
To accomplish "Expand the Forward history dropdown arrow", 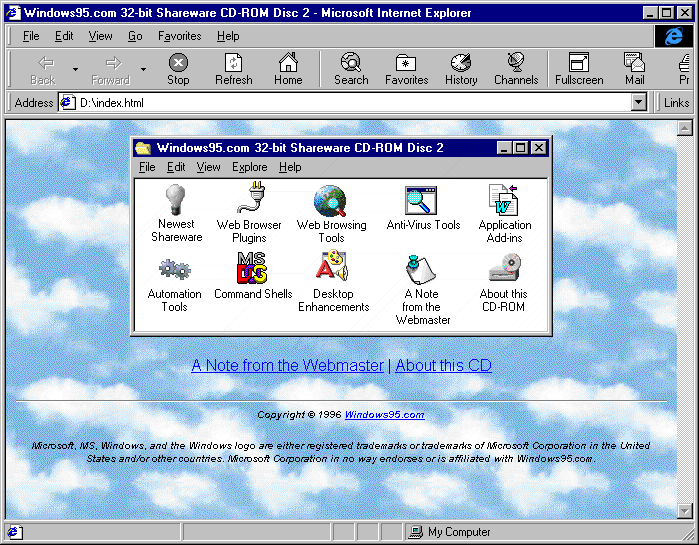I will point(143,69).
